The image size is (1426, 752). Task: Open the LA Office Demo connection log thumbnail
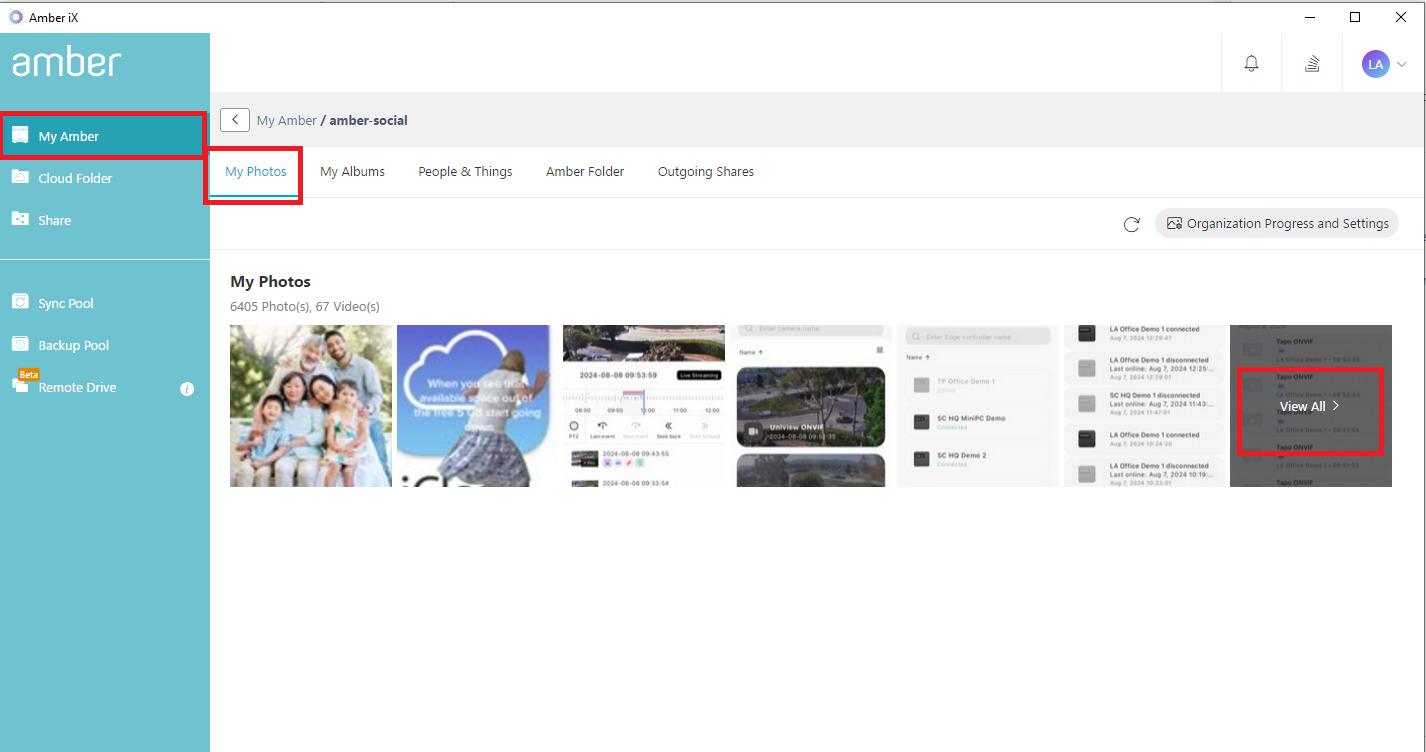1144,406
